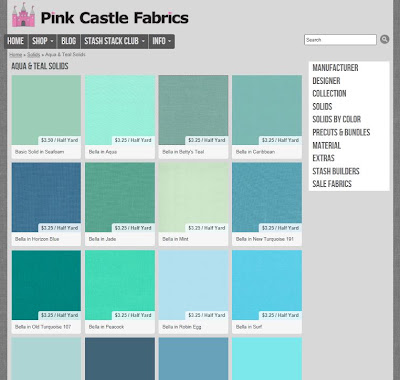Click the 'Bella in Betty's Teal' product name
Image resolution: width=400 pixels, height=380 pixels.
pos(183,152)
